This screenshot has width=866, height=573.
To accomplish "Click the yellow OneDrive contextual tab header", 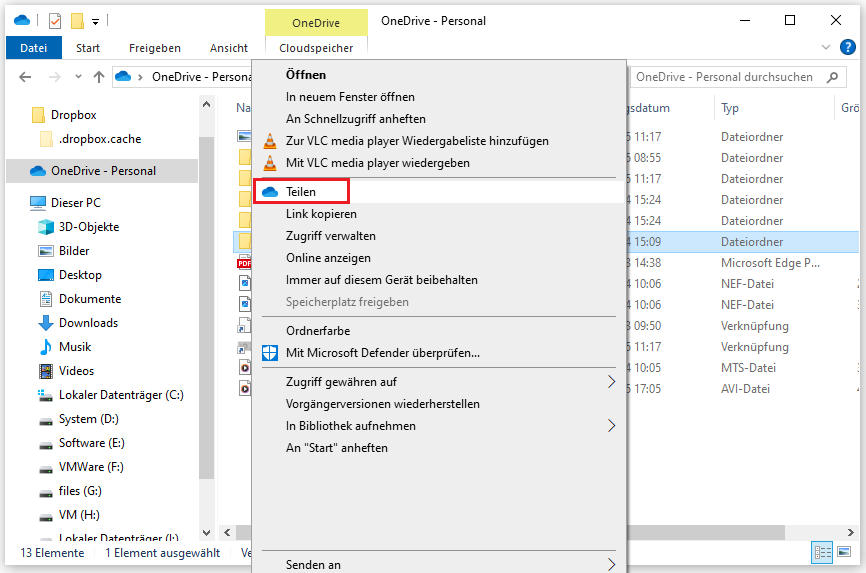I will point(316,23).
